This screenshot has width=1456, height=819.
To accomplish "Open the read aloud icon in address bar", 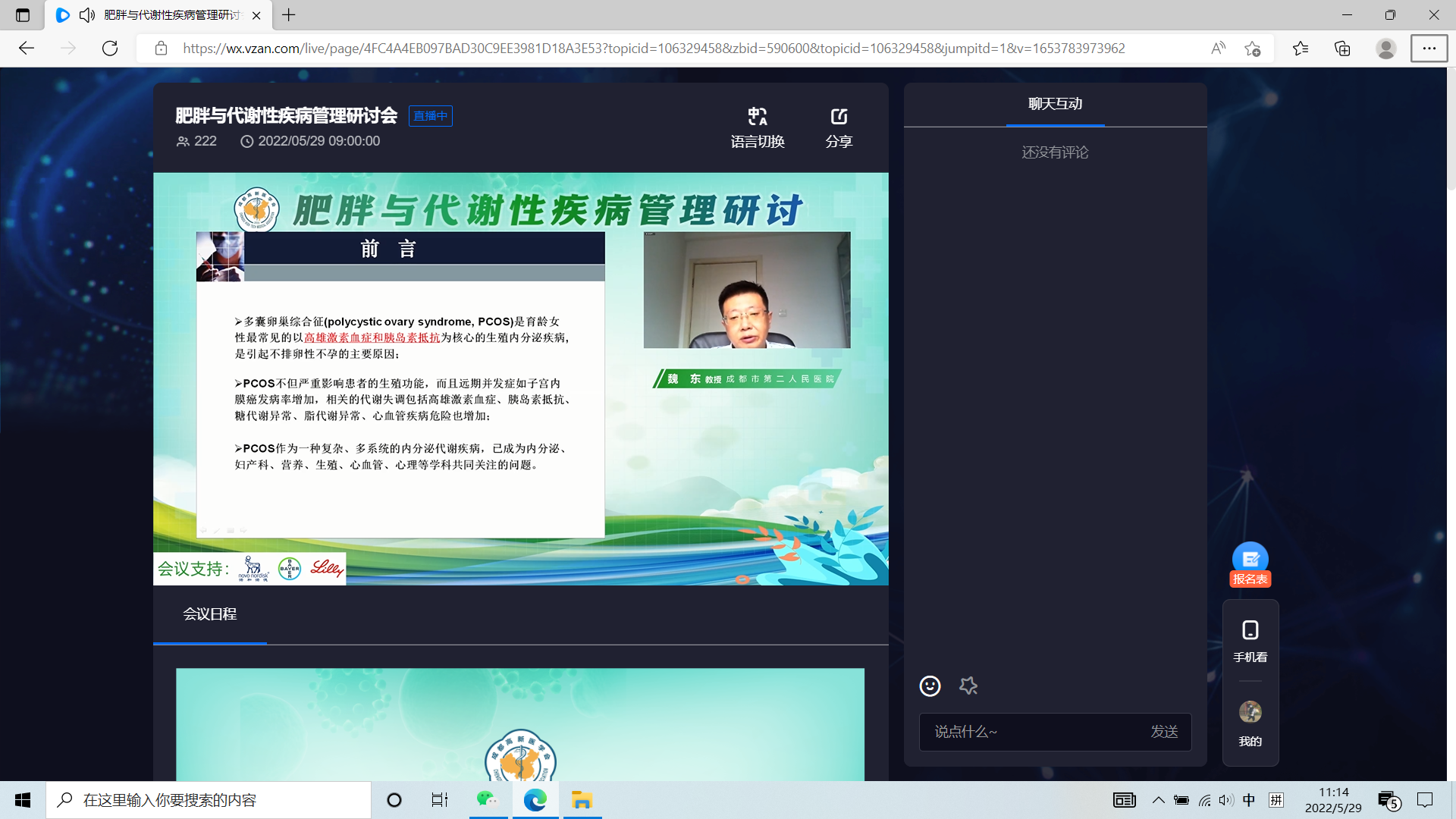I will coord(1218,49).
